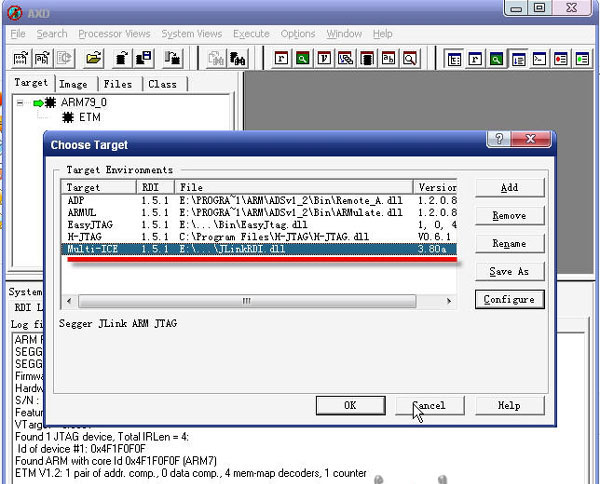
Task: Open the Processor Views menu
Action: (114, 34)
